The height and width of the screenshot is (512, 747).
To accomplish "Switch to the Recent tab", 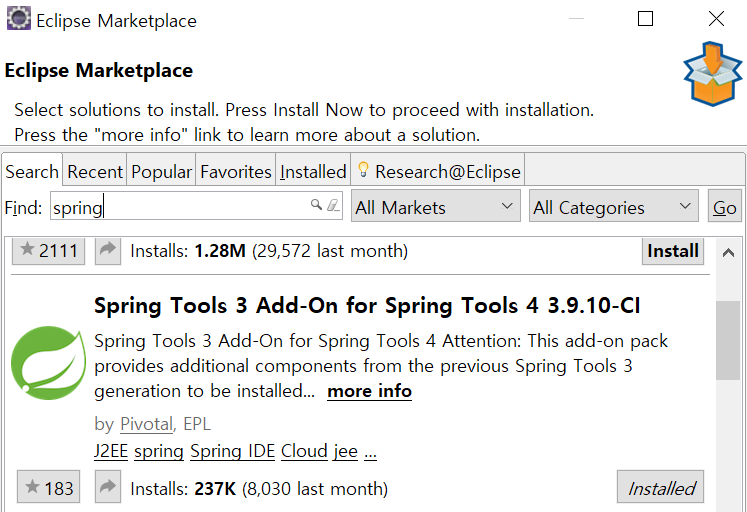I will point(95,171).
